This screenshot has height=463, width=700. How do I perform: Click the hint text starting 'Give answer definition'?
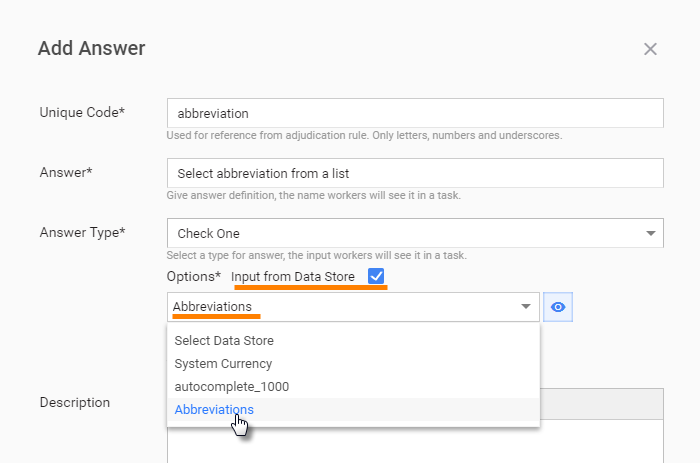click(313, 196)
